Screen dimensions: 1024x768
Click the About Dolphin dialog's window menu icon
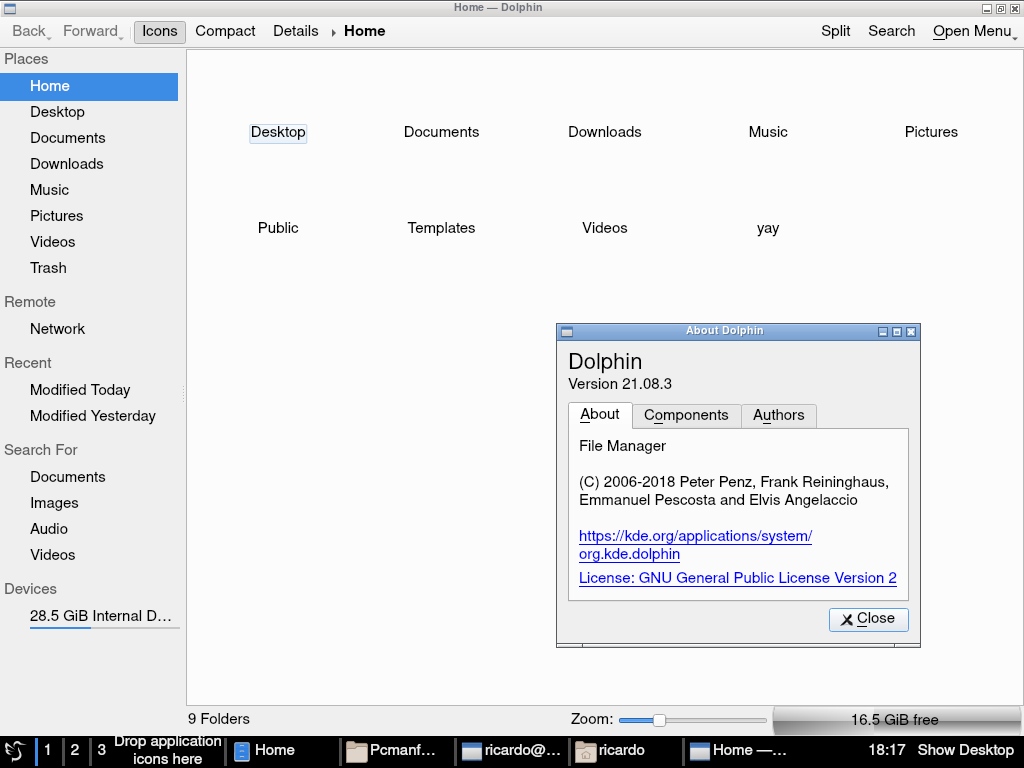567,332
